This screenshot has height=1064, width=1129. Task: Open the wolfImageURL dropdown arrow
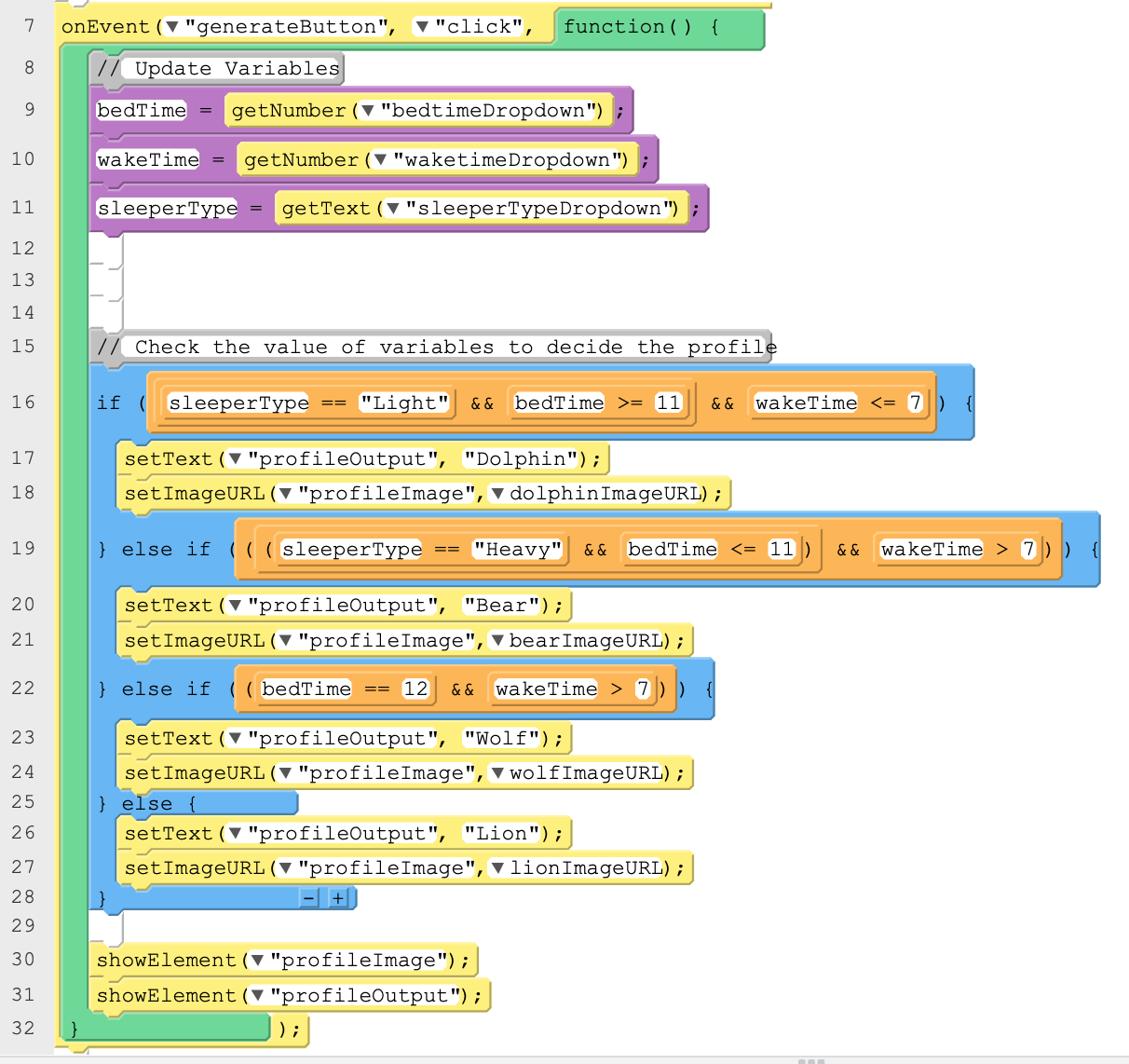(x=498, y=773)
